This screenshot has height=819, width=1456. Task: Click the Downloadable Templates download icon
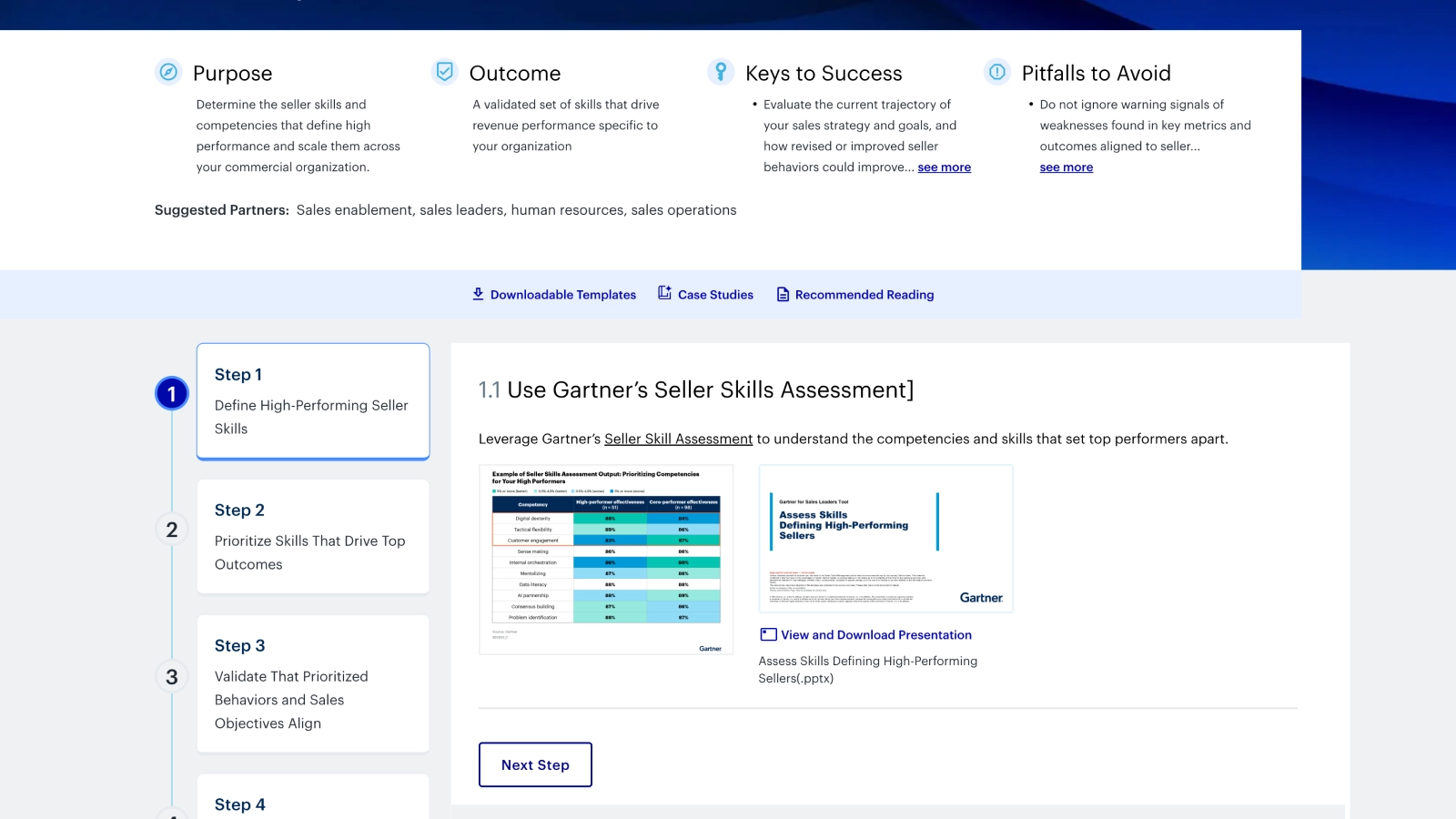coord(477,293)
